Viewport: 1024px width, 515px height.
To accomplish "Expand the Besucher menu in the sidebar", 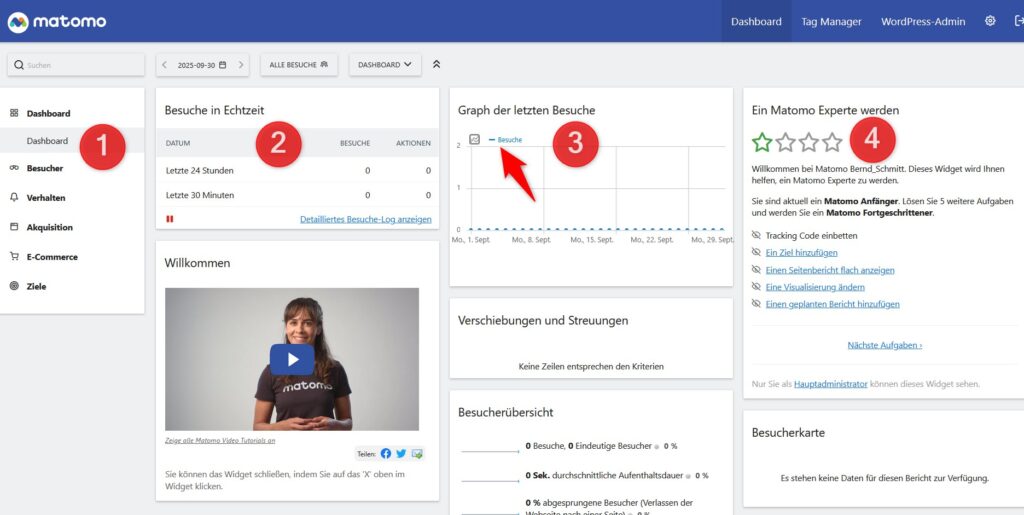I will [x=45, y=168].
